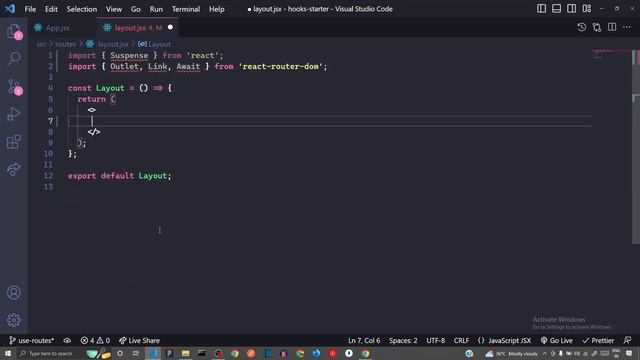Click the eye icon in status bar
The image size is (640, 360).
(67, 340)
